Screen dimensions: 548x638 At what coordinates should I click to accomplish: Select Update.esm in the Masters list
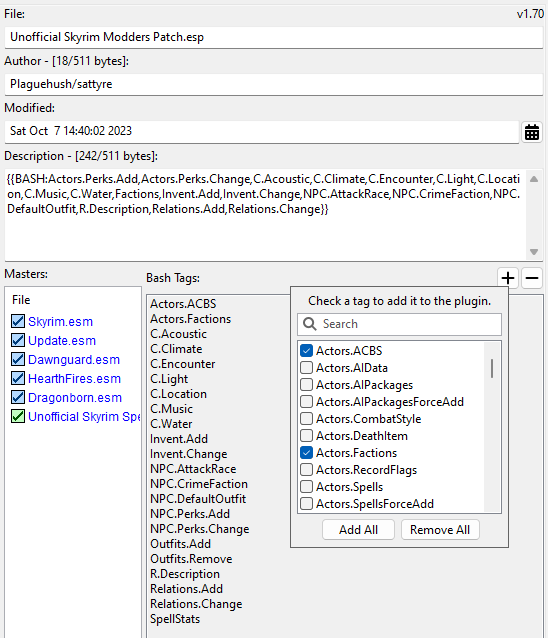pyautogui.click(x=62, y=341)
